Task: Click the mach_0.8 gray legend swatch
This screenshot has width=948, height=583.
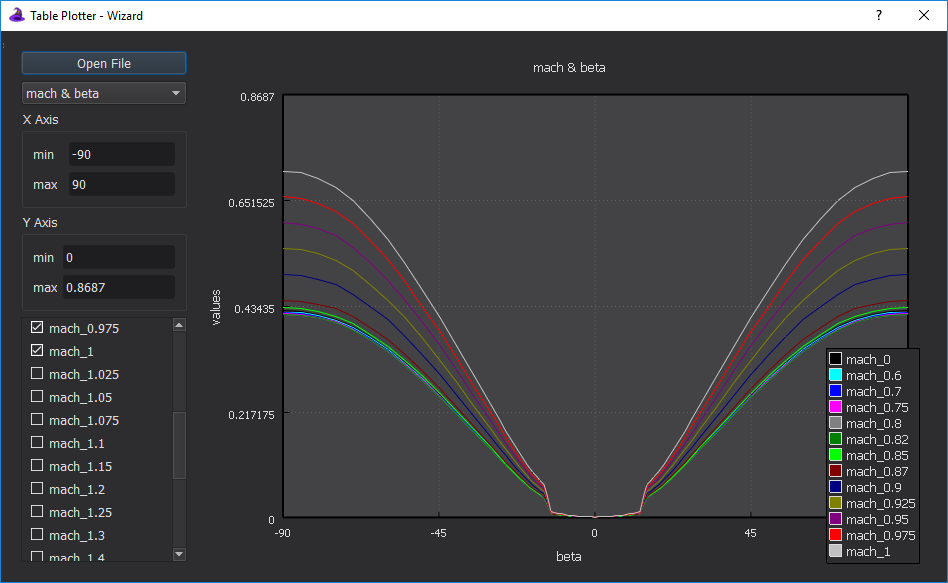Action: 835,423
